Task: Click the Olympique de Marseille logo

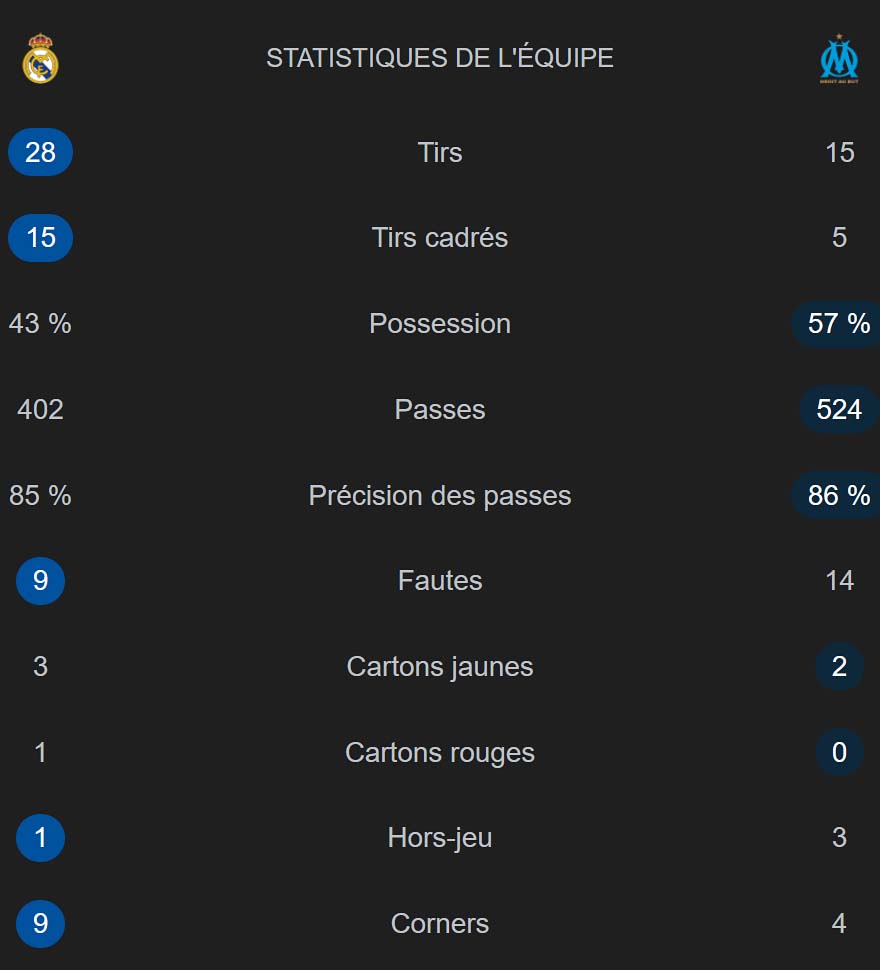Action: (839, 59)
